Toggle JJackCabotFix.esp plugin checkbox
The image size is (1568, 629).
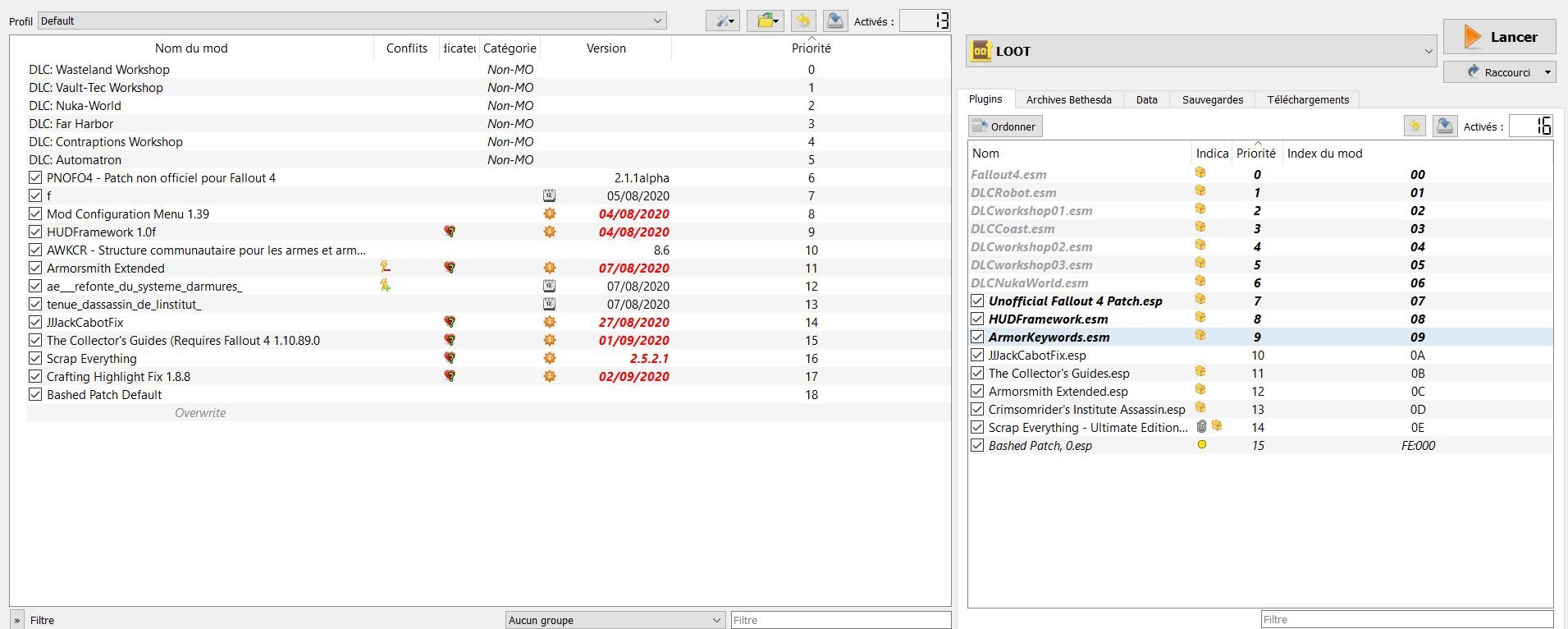[x=977, y=355]
